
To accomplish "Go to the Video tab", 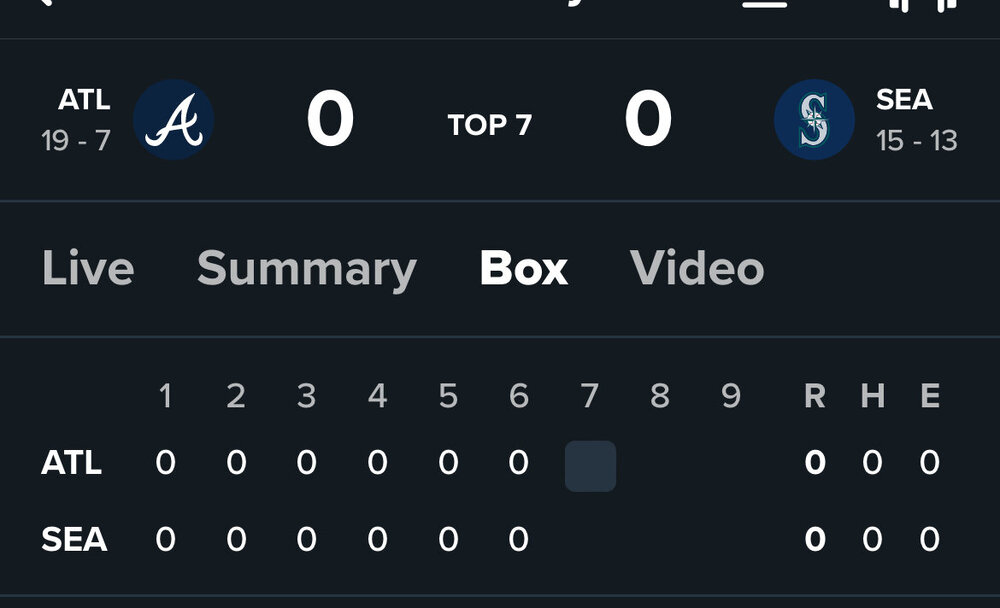I will pos(697,268).
